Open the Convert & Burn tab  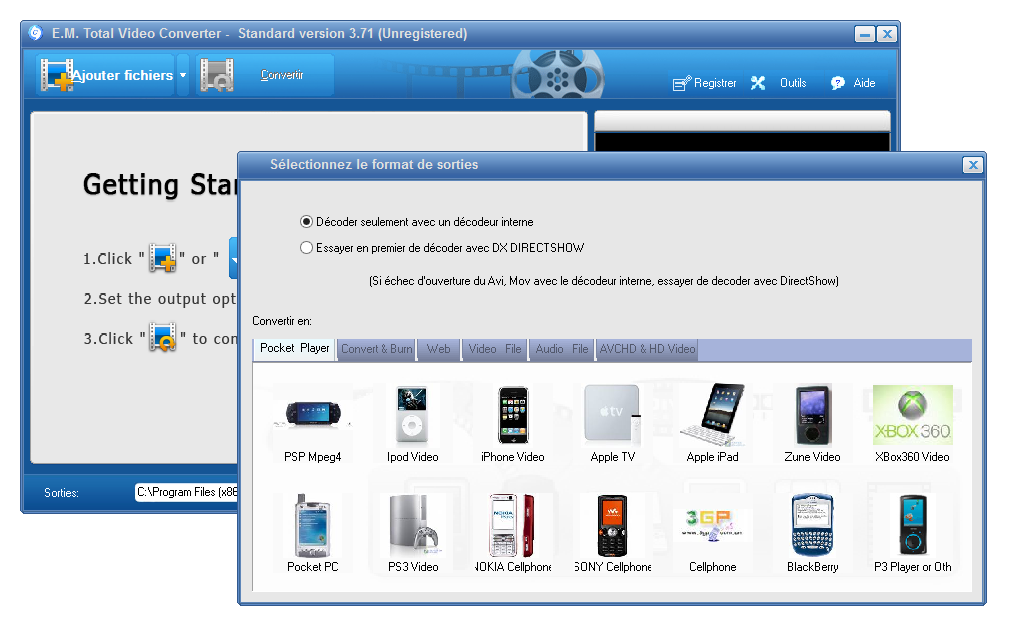pyautogui.click(x=377, y=349)
